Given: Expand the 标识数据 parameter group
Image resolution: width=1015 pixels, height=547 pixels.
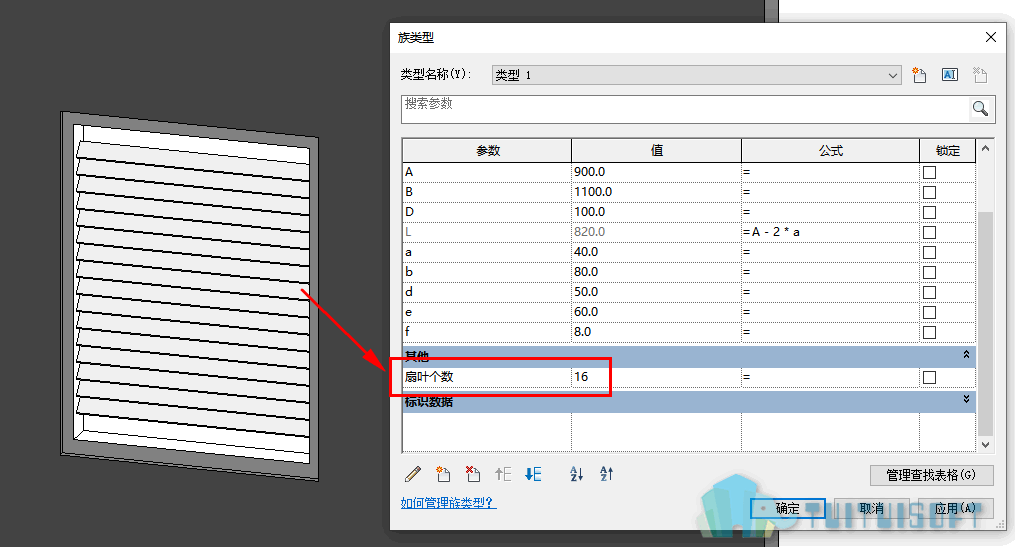Looking at the screenshot, I should (966, 399).
